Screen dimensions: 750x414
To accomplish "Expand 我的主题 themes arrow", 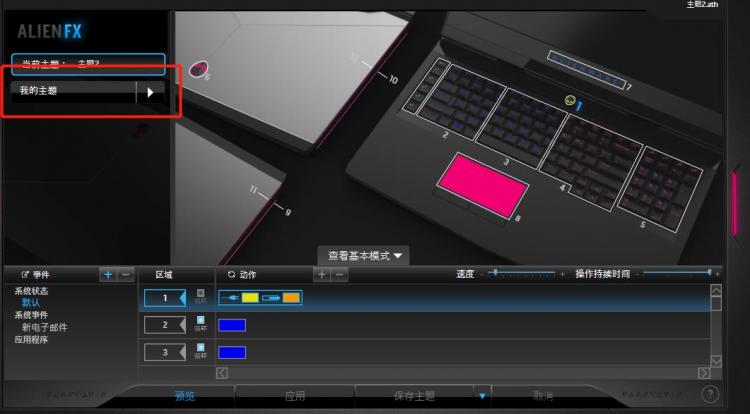I will [x=151, y=92].
